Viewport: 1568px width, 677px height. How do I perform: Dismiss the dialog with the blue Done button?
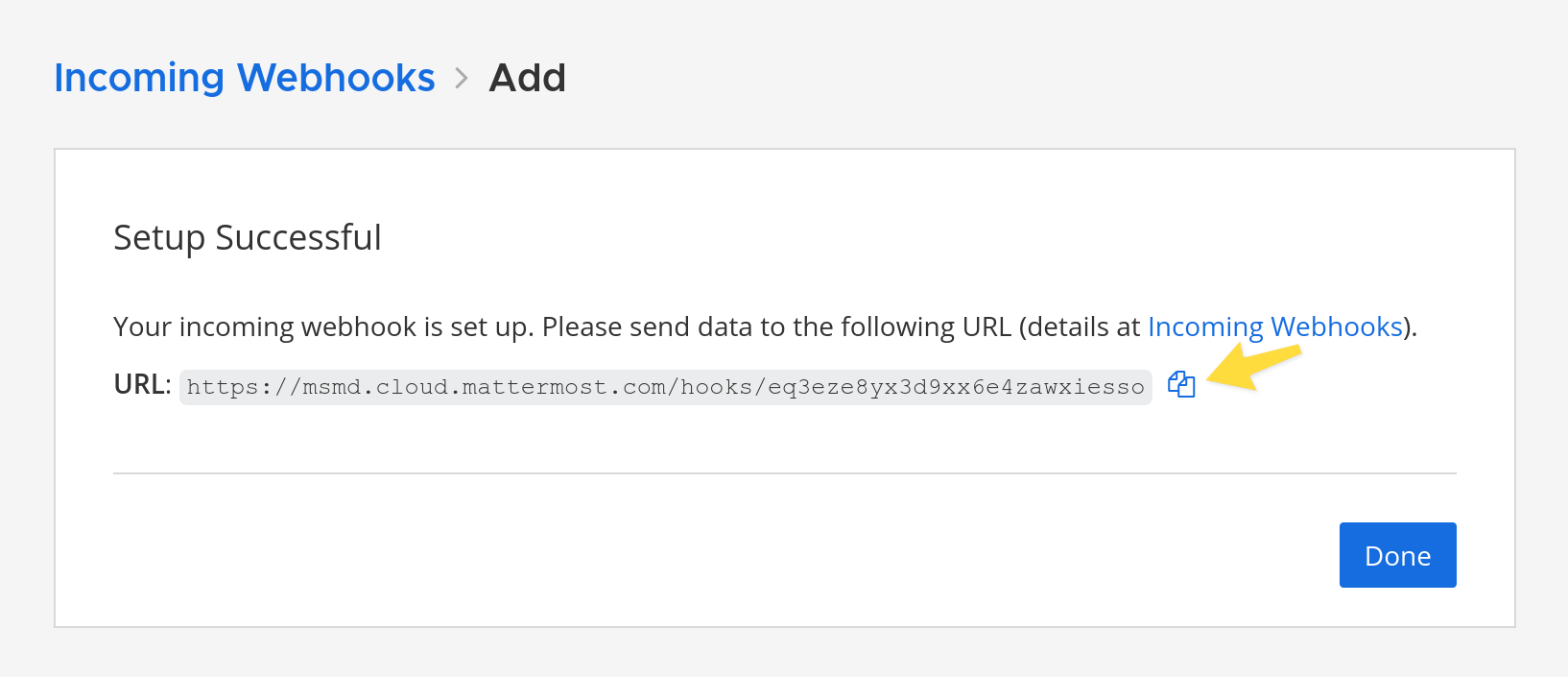click(1397, 555)
